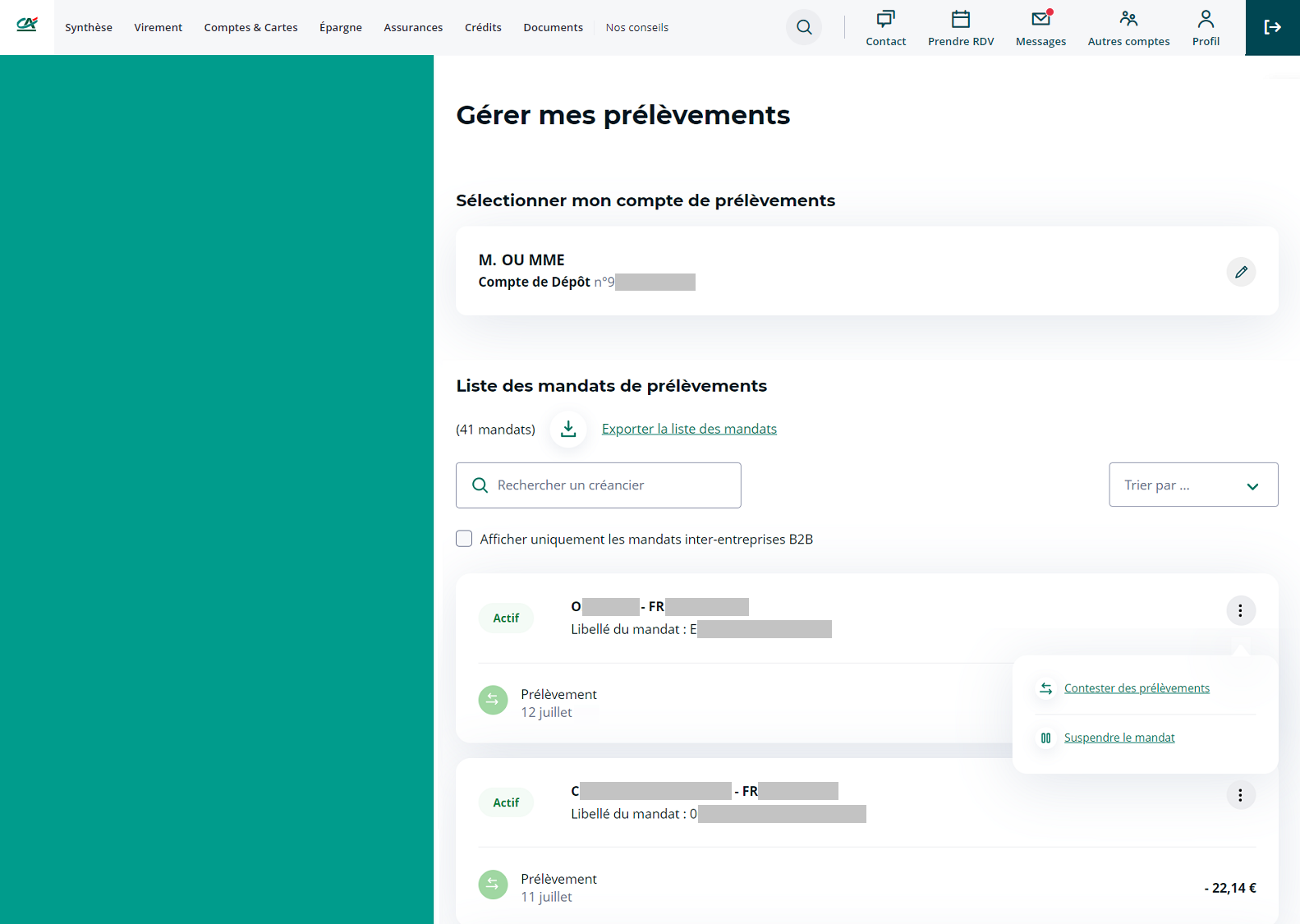Open the search magnifier in header
Viewport: 1300px width, 924px height.
(804, 27)
